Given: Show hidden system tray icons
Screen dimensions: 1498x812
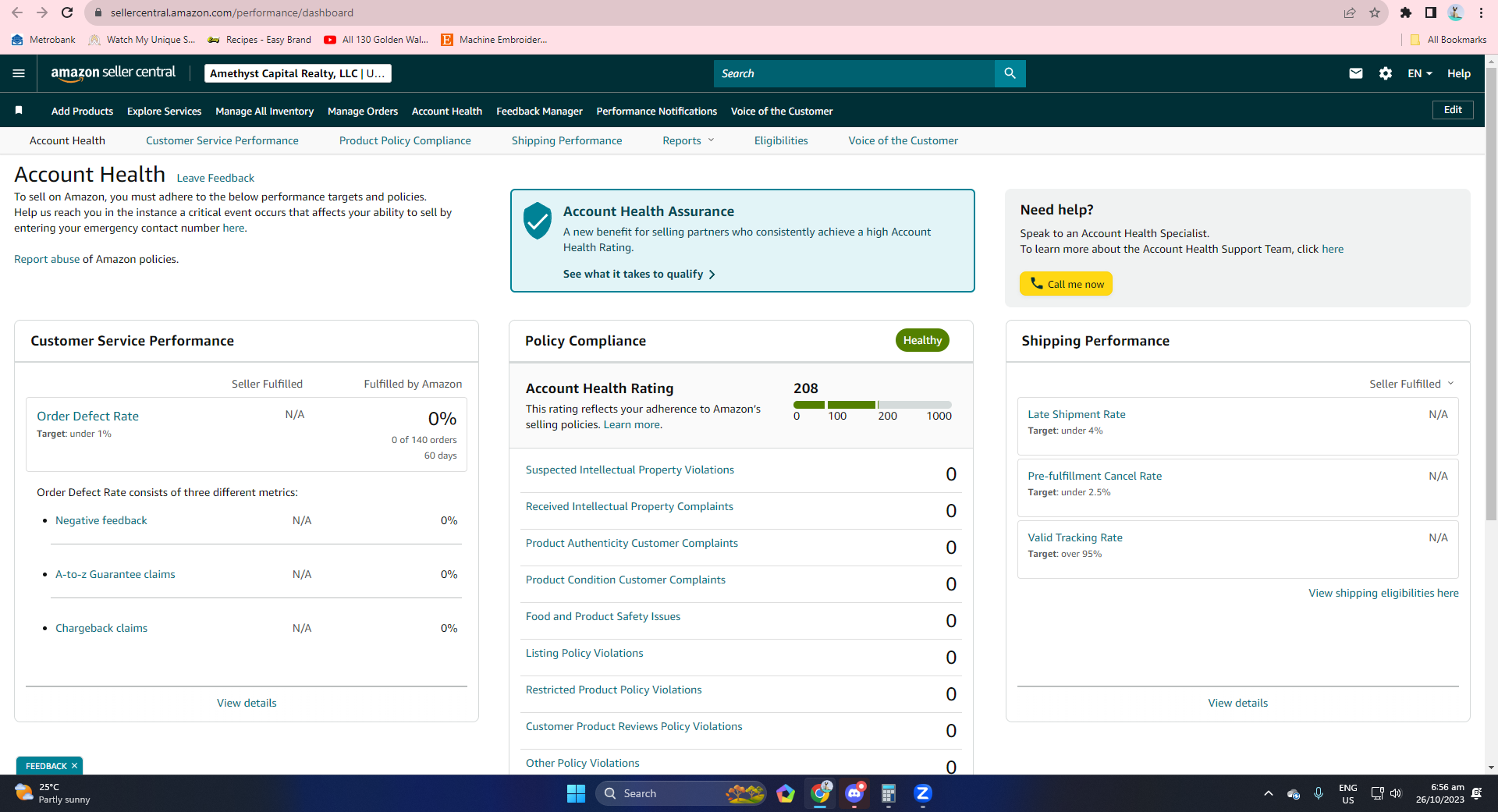Looking at the screenshot, I should click(x=1269, y=793).
